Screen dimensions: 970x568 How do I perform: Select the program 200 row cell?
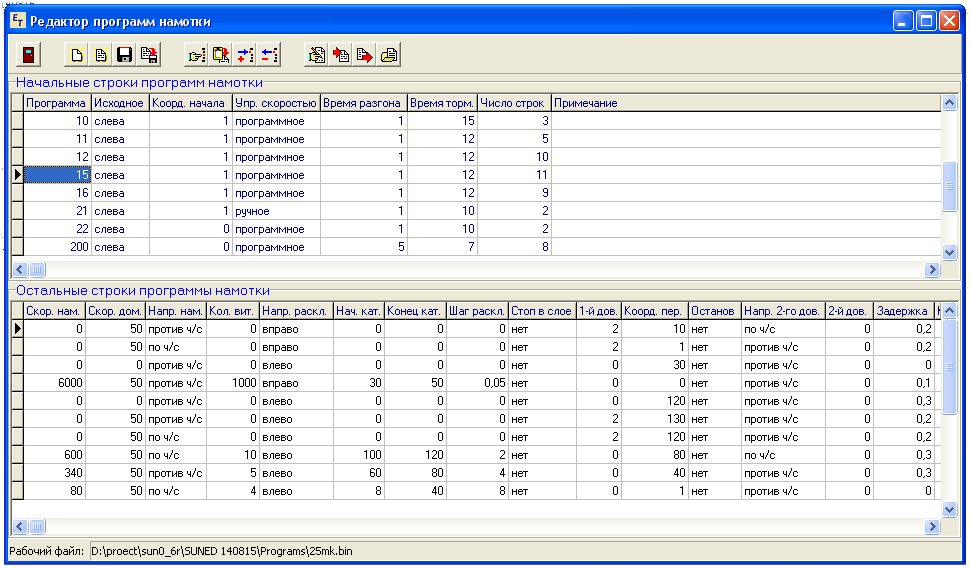pos(56,247)
